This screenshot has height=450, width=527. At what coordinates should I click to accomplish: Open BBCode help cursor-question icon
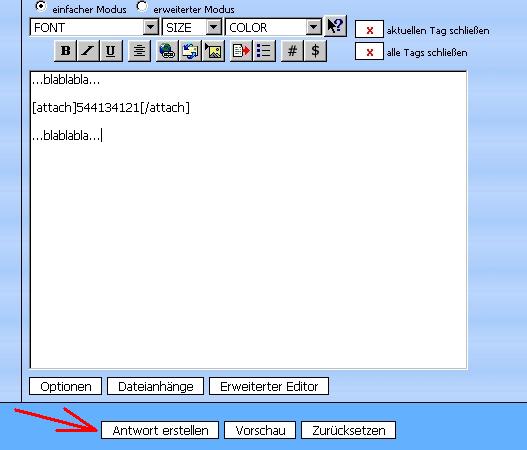tap(335, 26)
